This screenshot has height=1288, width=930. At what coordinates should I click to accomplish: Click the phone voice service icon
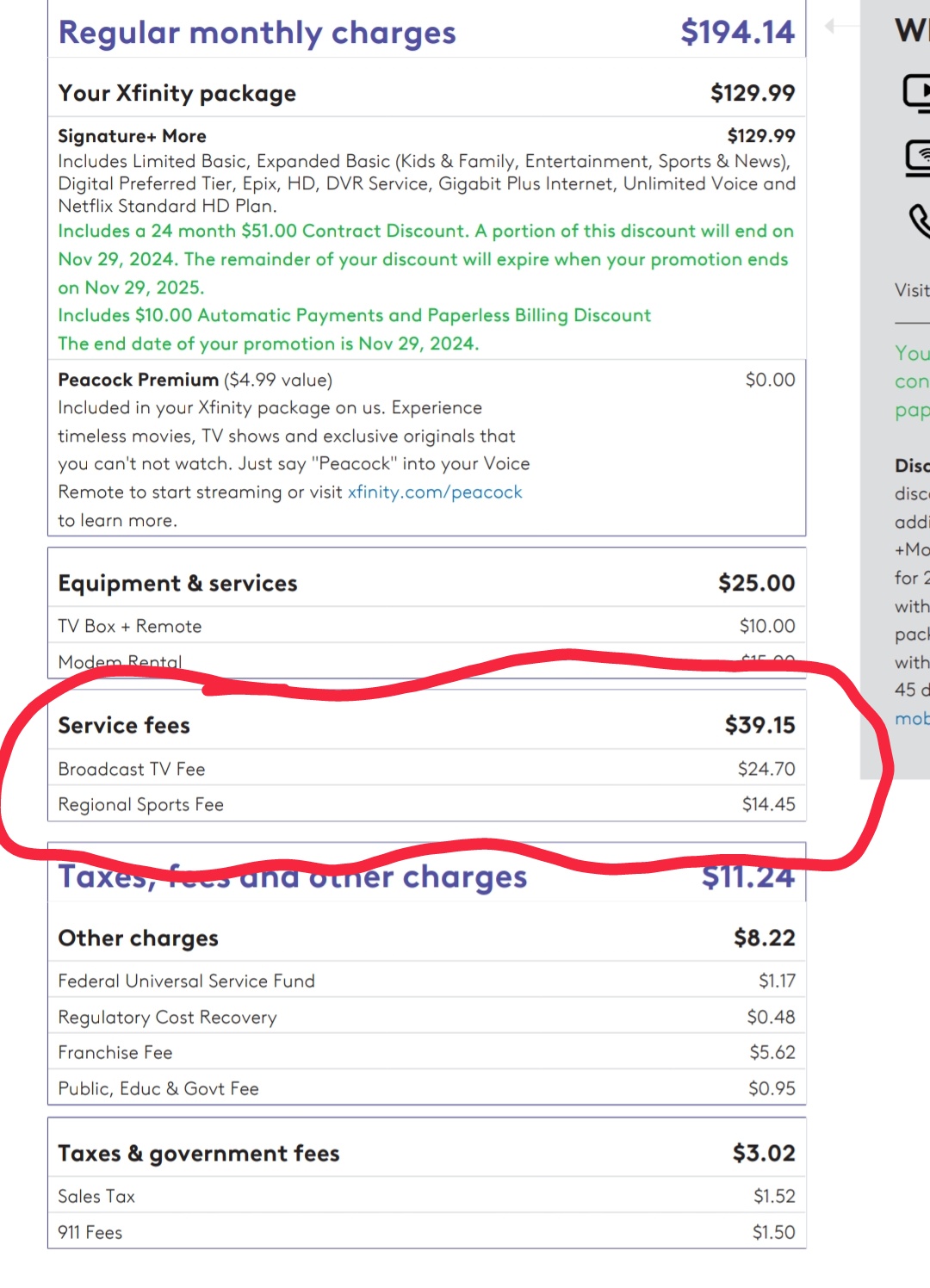(920, 220)
